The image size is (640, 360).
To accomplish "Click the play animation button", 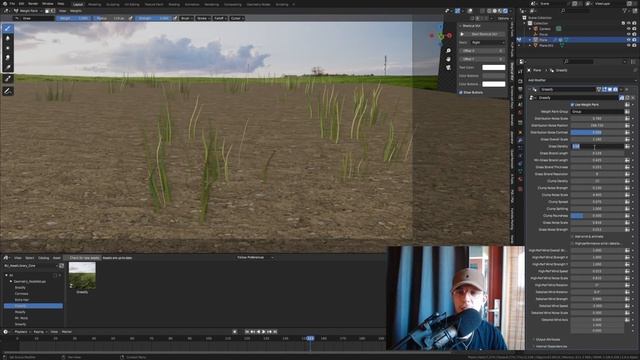I will point(264,332).
